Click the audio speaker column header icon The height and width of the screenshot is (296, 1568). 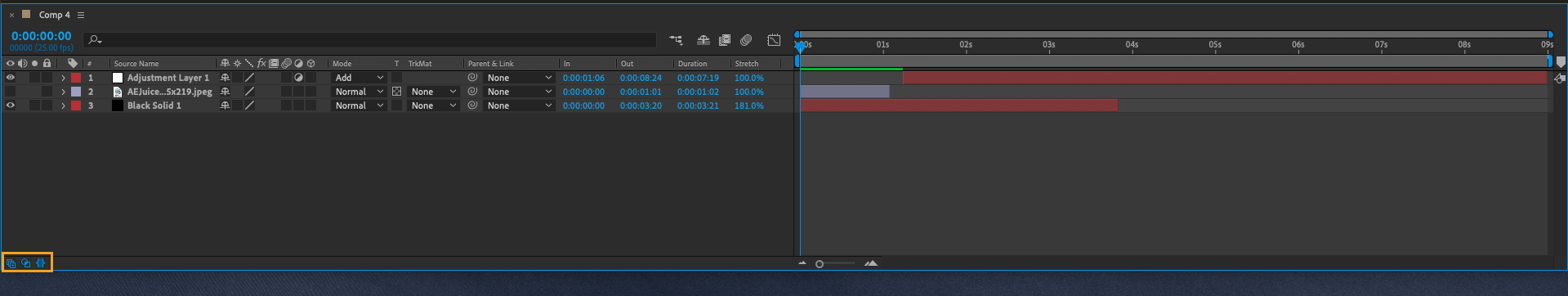22,63
